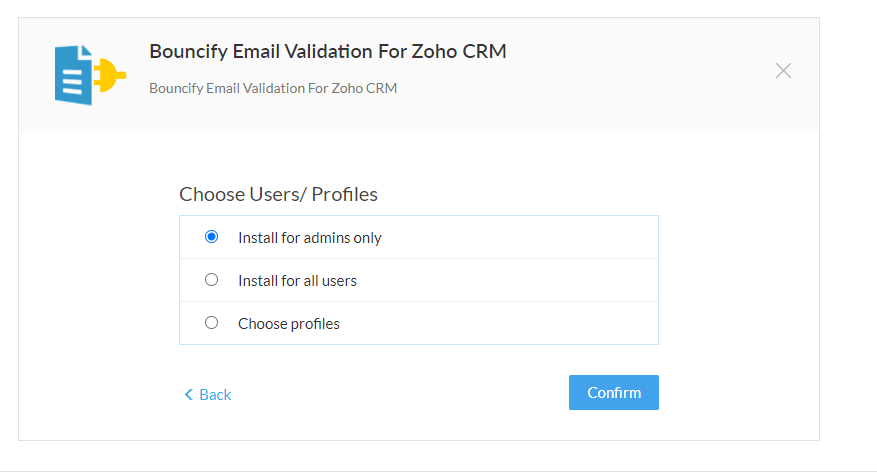Image resolution: width=877 pixels, height=472 pixels.
Task: Click the Install for all users label text
Action: point(298,281)
